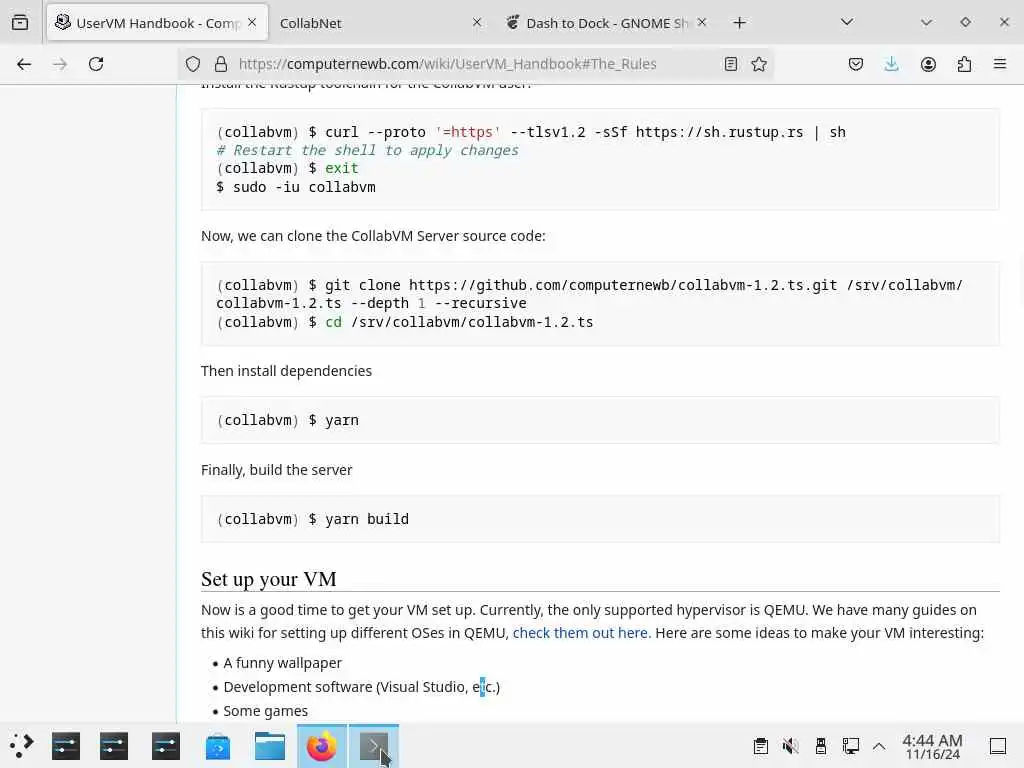Go back to previous page
The width and height of the screenshot is (1024, 768).
tap(24, 64)
